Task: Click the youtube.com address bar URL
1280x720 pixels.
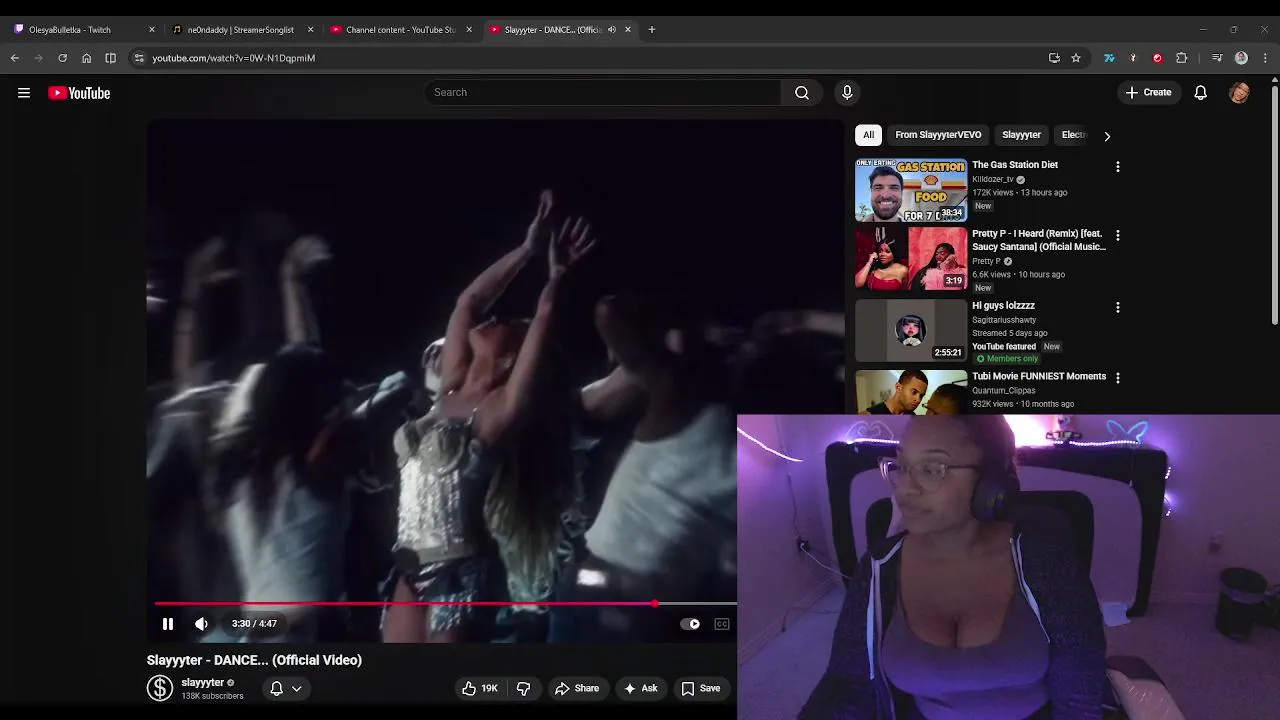Action: coord(234,58)
